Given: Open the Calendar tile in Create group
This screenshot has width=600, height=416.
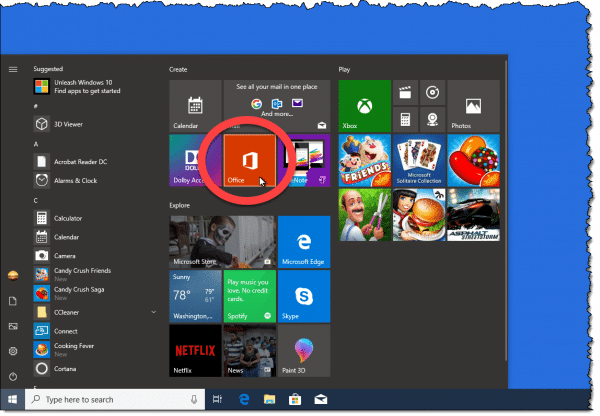Looking at the screenshot, I should pyautogui.click(x=195, y=106).
